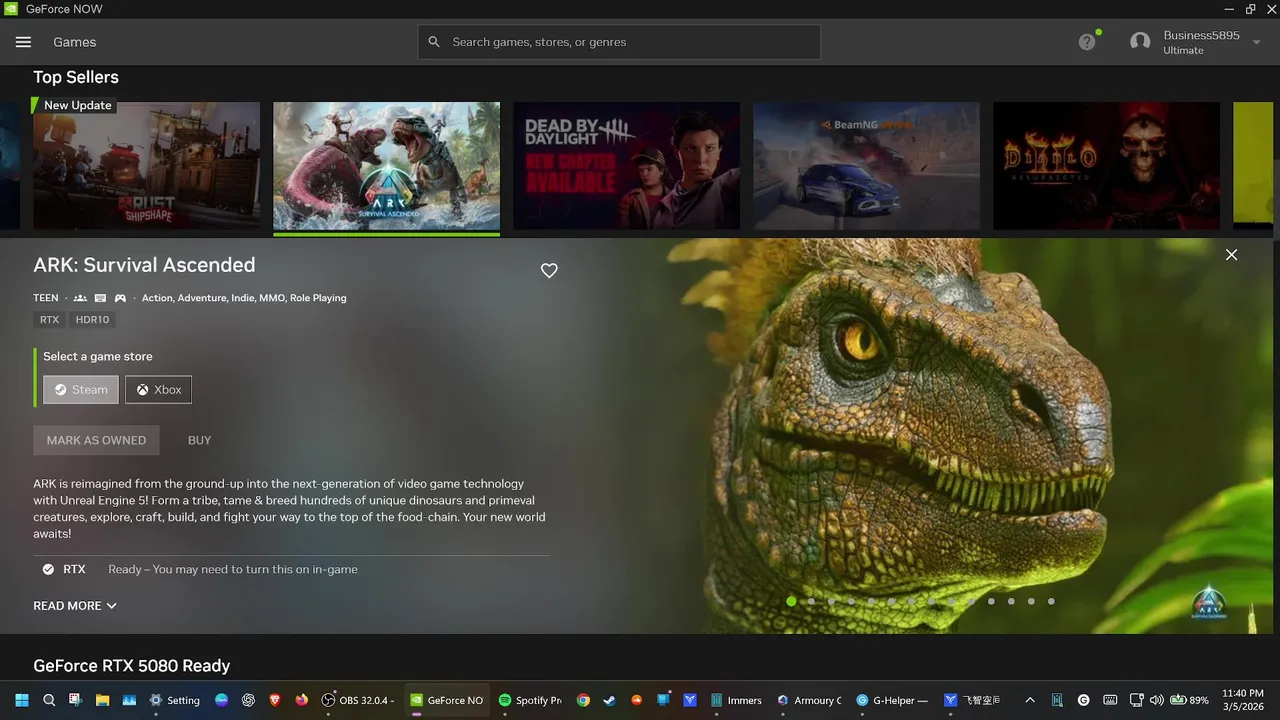Open the Games page label
Viewport: 1280px width, 720px height.
click(x=75, y=42)
